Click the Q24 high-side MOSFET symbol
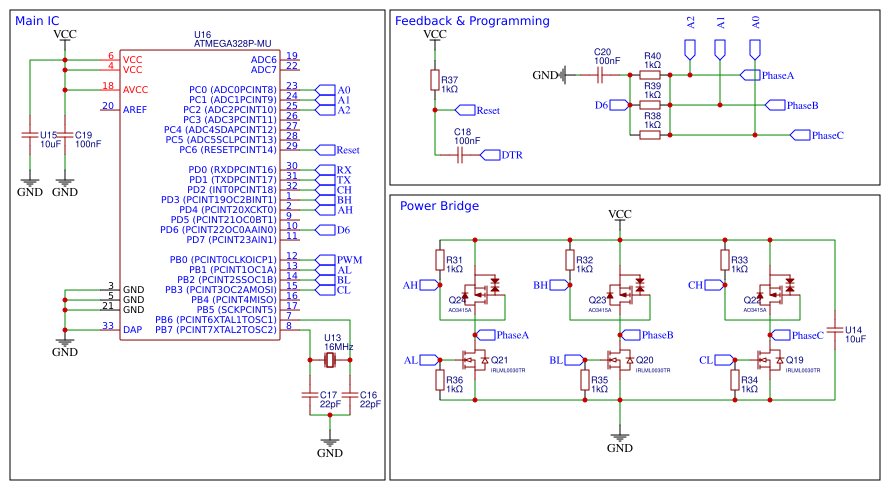 point(480,290)
